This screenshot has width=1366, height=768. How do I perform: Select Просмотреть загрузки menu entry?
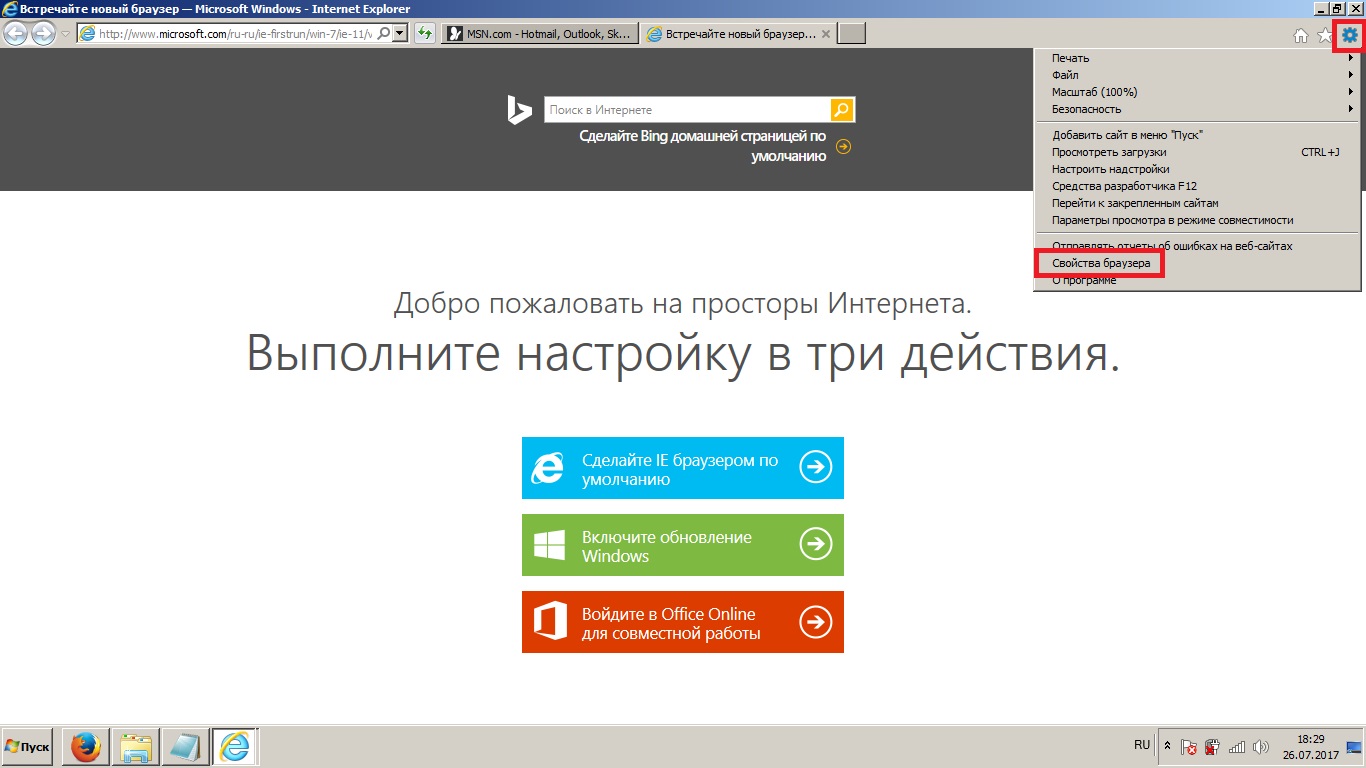pos(1198,152)
